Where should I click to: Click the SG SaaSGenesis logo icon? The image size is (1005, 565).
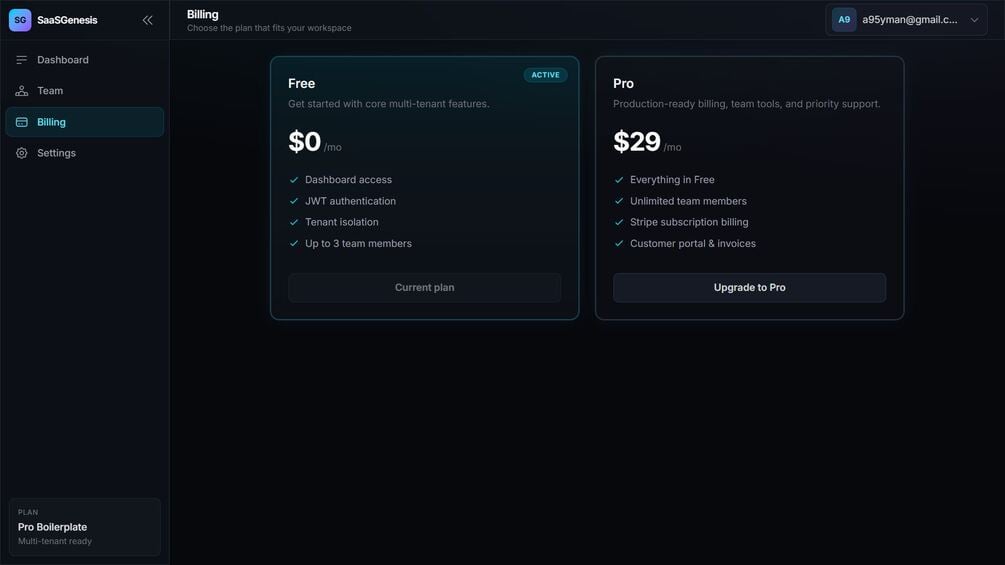tap(20, 20)
